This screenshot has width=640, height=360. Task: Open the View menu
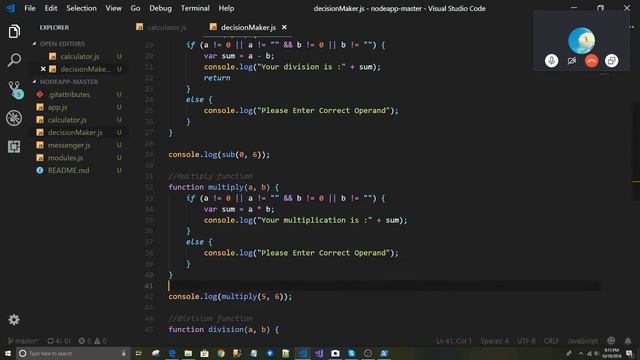pyautogui.click(x=113, y=8)
